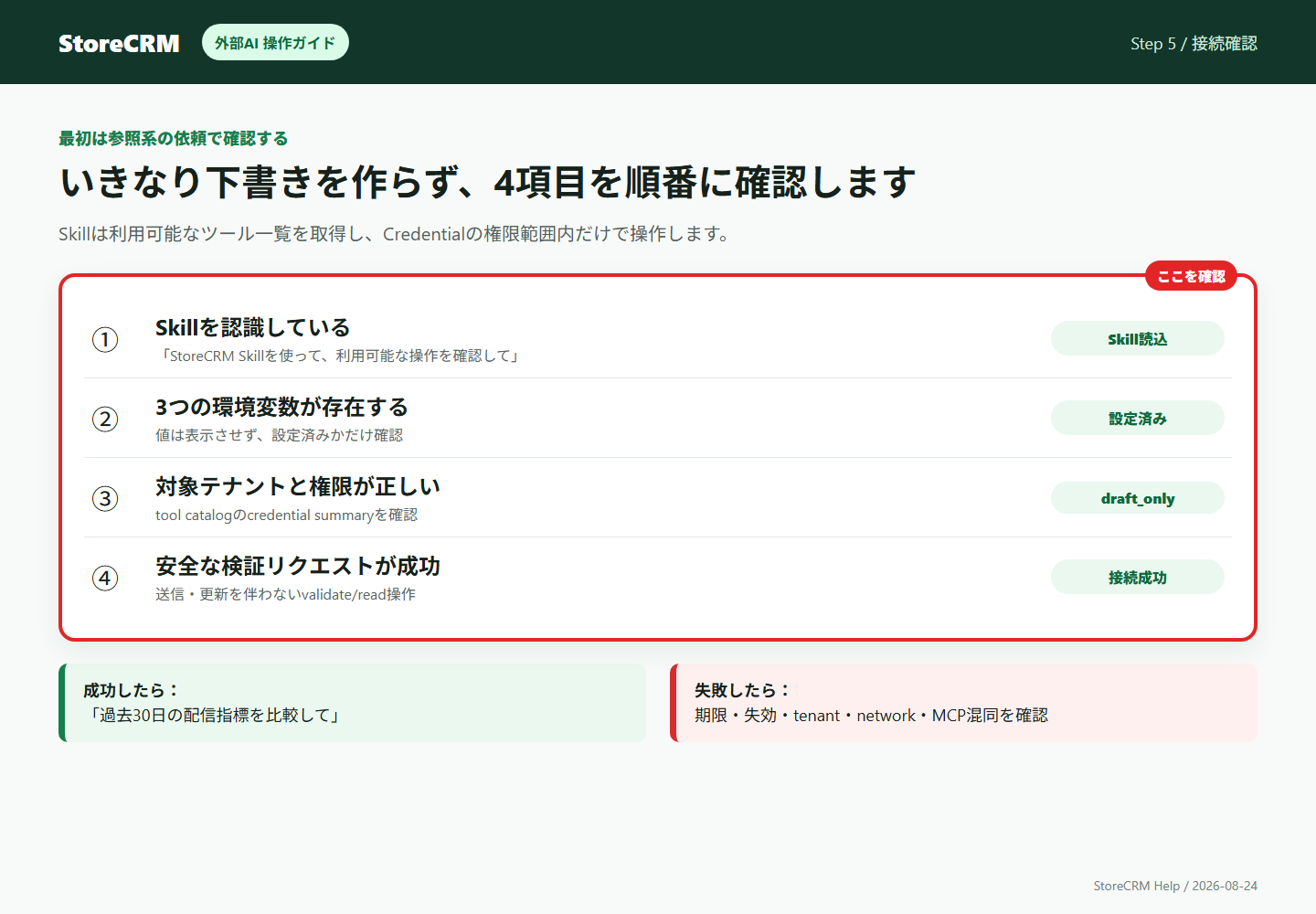1316x914 pixels.
Task: Click the circled number 4 icon
Action: coord(105,579)
